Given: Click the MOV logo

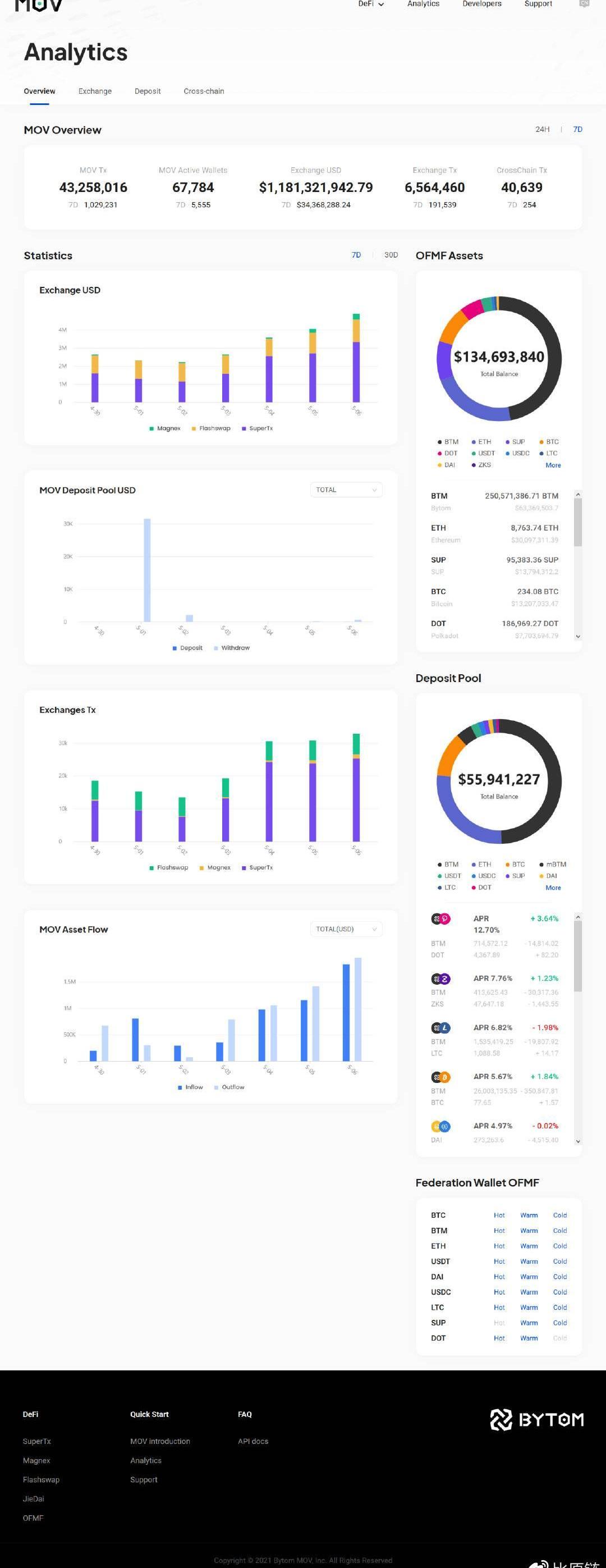Looking at the screenshot, I should 39,6.
